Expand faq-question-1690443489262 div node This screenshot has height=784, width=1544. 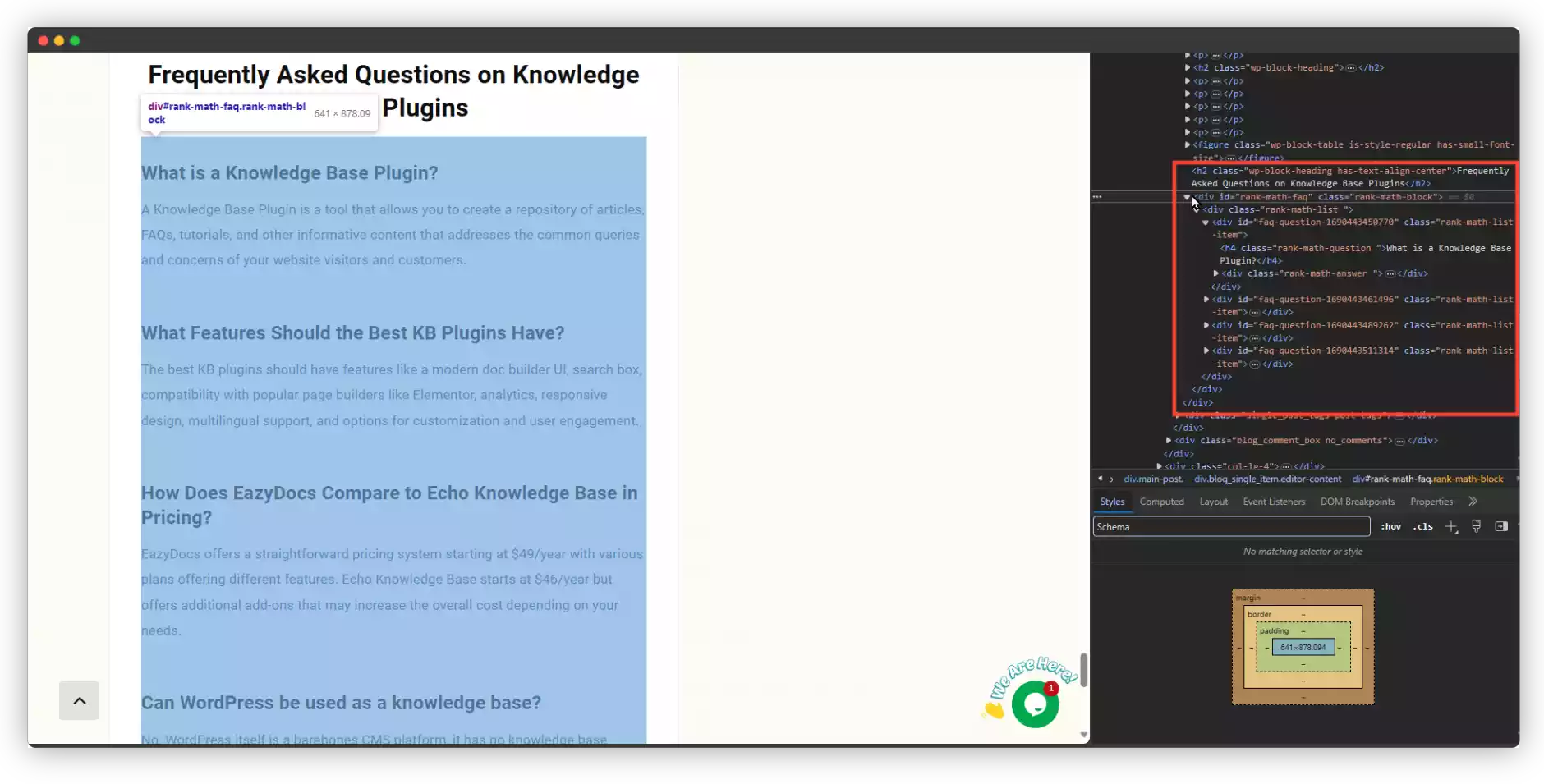point(1206,325)
